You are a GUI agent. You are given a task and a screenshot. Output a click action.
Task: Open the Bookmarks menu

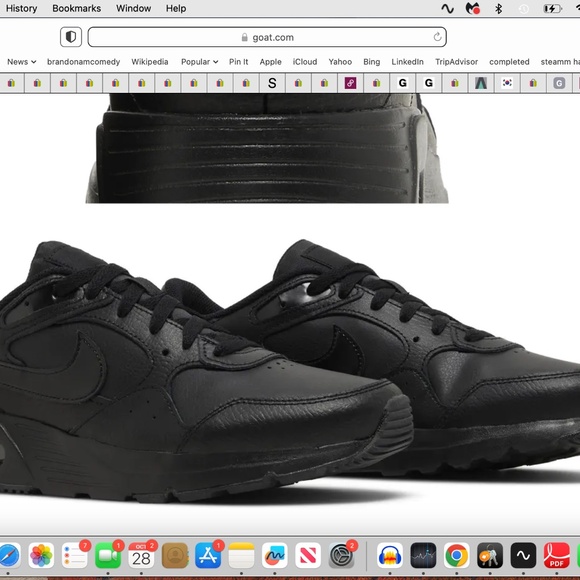click(x=77, y=8)
